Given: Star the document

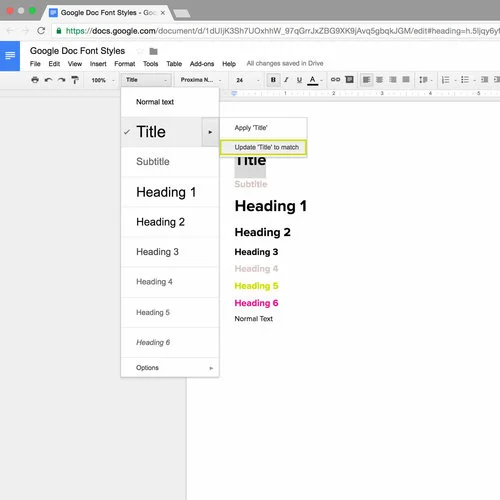Looking at the screenshot, I should pos(140,51).
